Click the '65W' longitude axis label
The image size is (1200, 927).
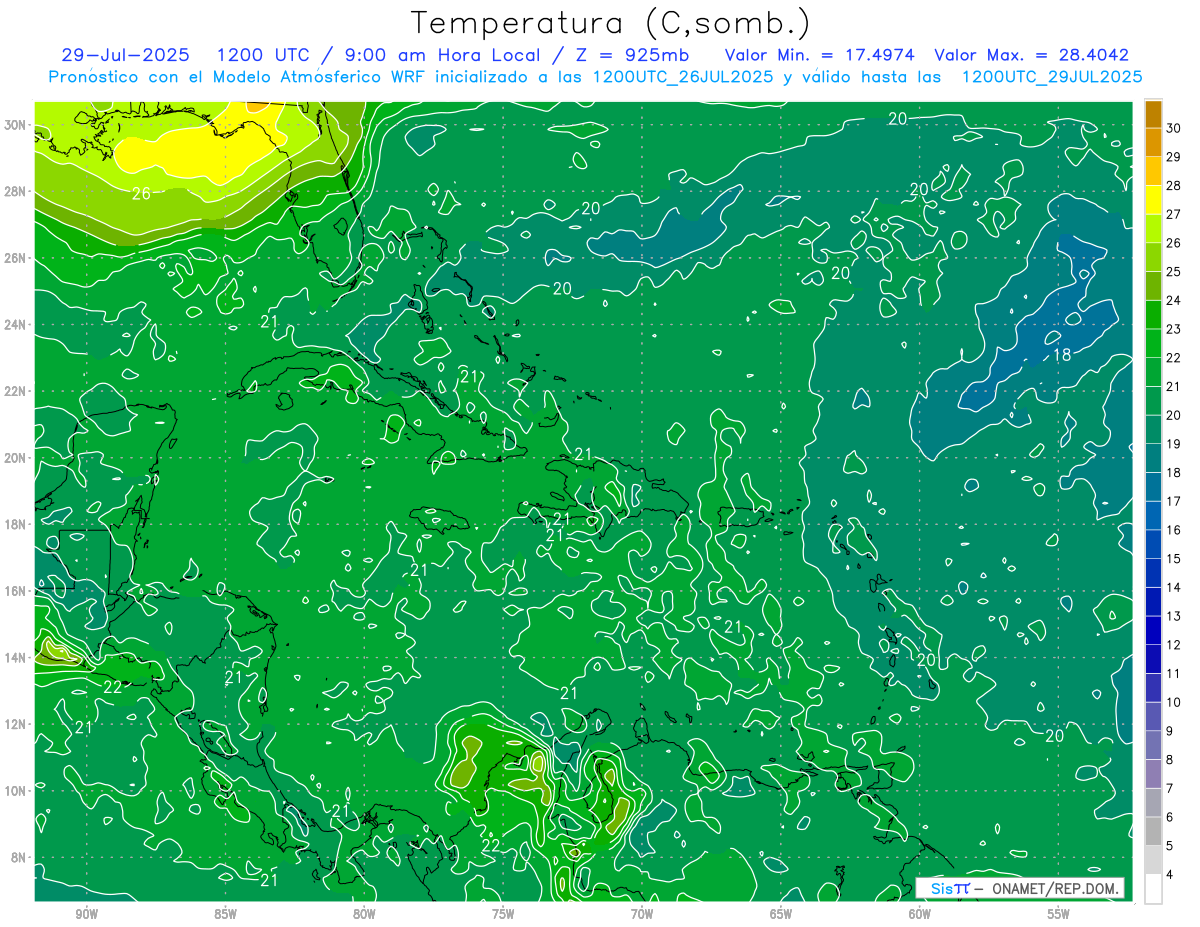tap(781, 914)
